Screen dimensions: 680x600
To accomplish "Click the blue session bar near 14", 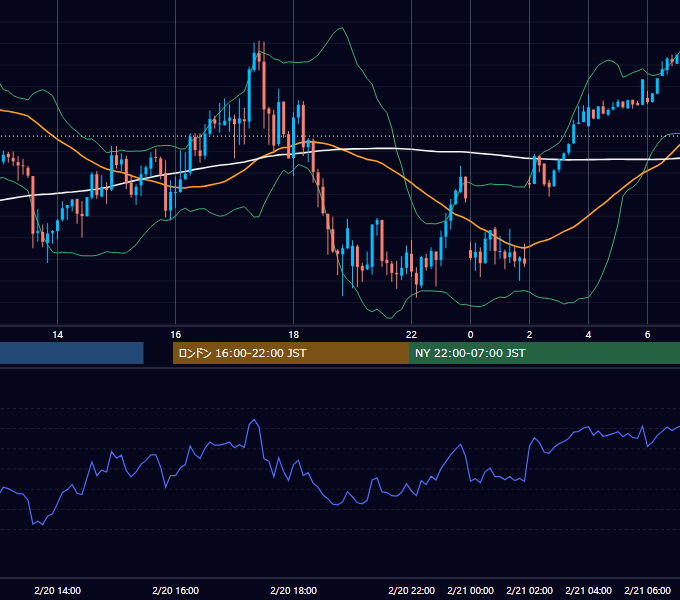I will click(72, 353).
